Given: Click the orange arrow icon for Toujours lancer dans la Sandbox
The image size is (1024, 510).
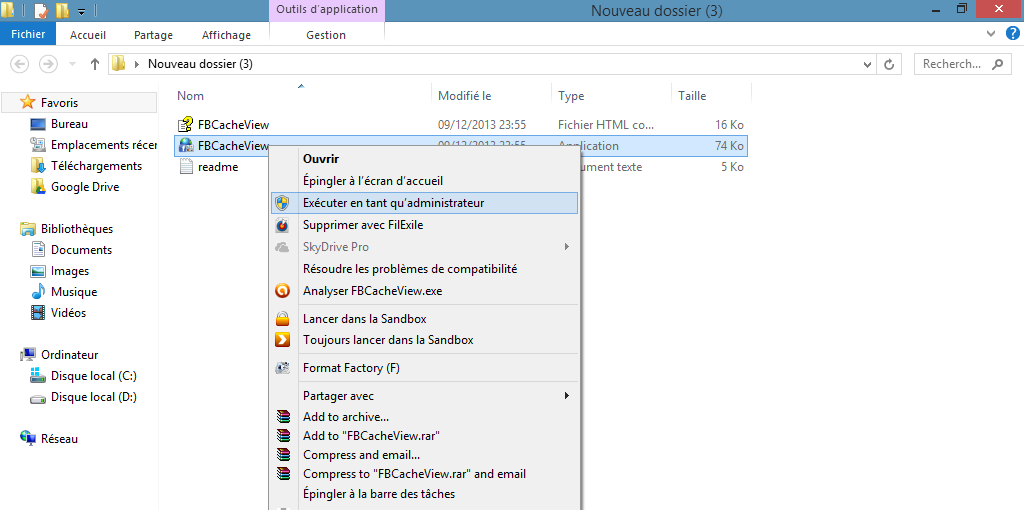Looking at the screenshot, I should 282,340.
